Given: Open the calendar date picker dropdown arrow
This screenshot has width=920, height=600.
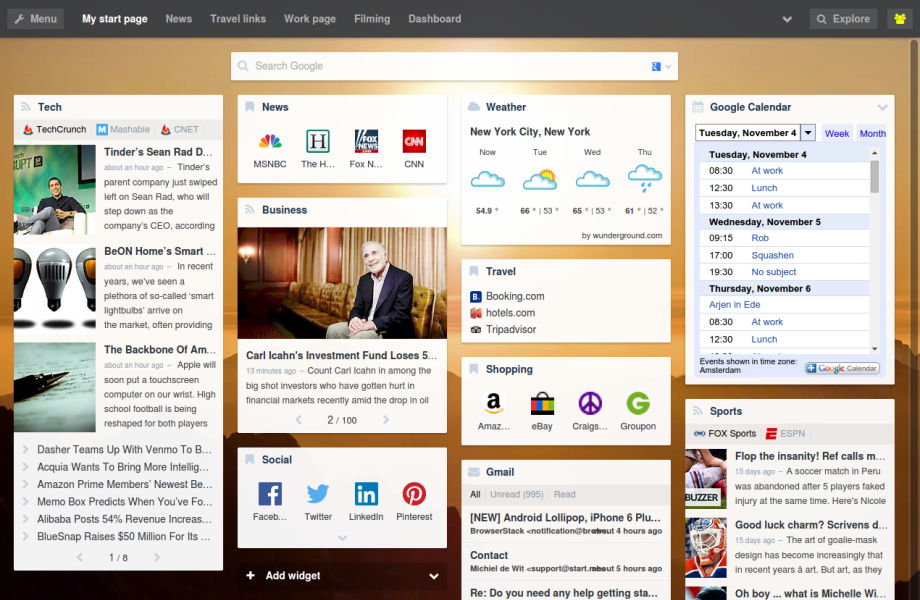Looking at the screenshot, I should coord(808,133).
